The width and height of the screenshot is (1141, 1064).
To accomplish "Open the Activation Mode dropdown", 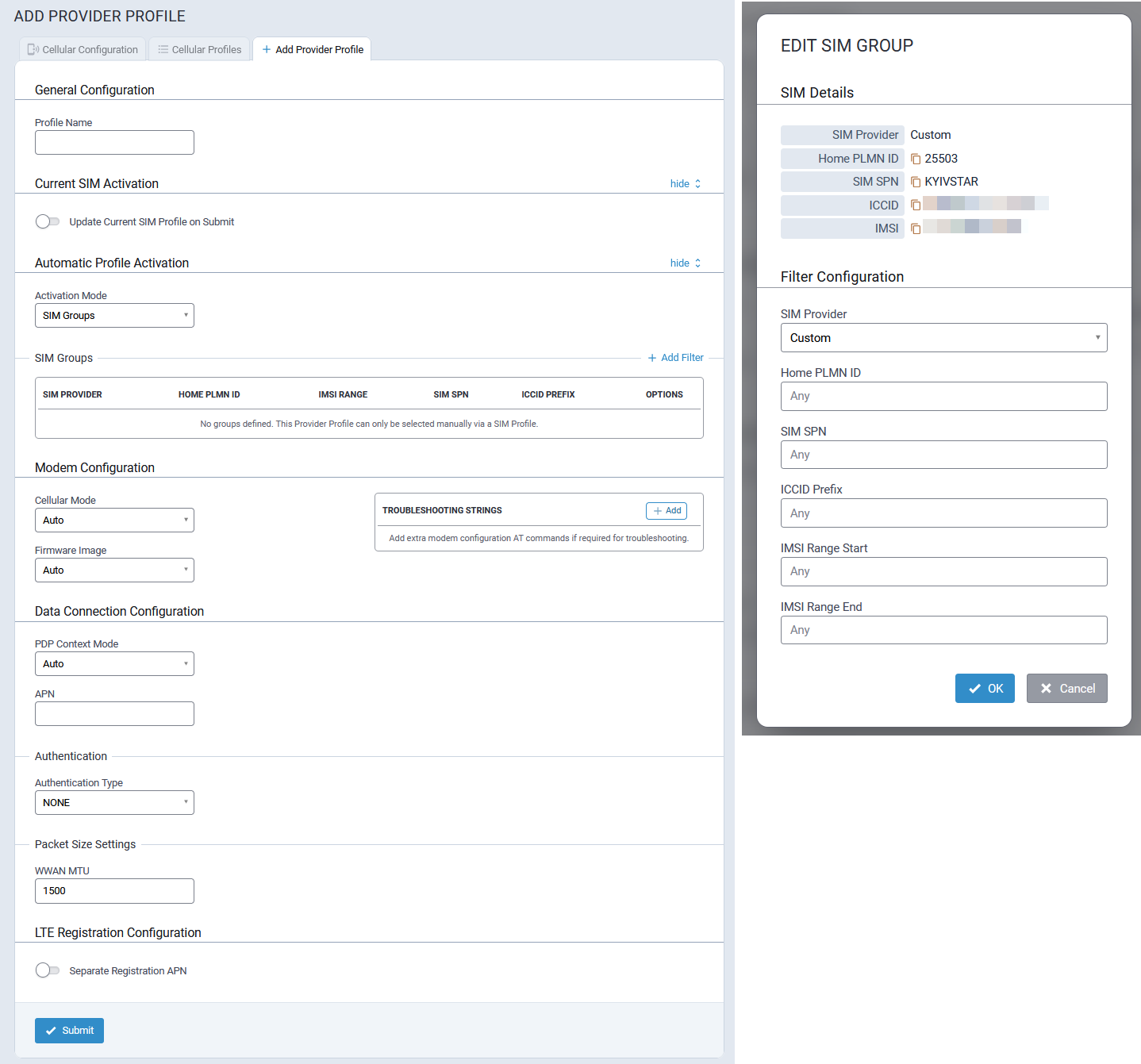I will point(114,316).
